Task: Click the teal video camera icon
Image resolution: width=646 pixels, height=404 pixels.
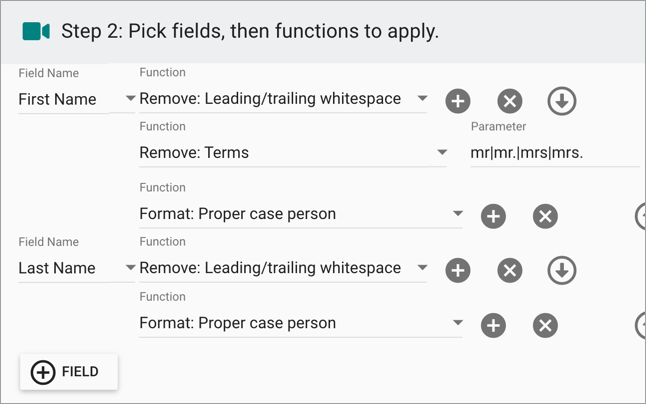Action: tap(36, 31)
